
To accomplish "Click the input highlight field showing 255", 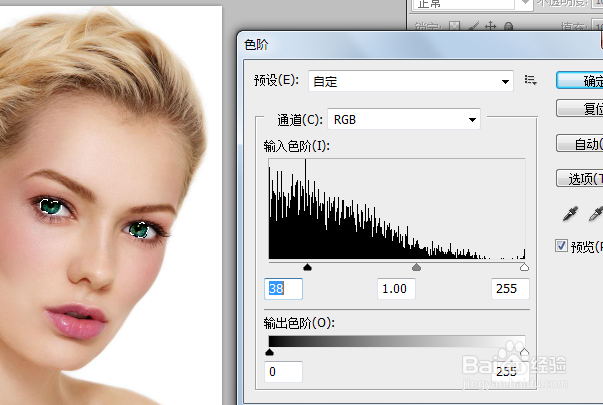I will (x=510, y=288).
